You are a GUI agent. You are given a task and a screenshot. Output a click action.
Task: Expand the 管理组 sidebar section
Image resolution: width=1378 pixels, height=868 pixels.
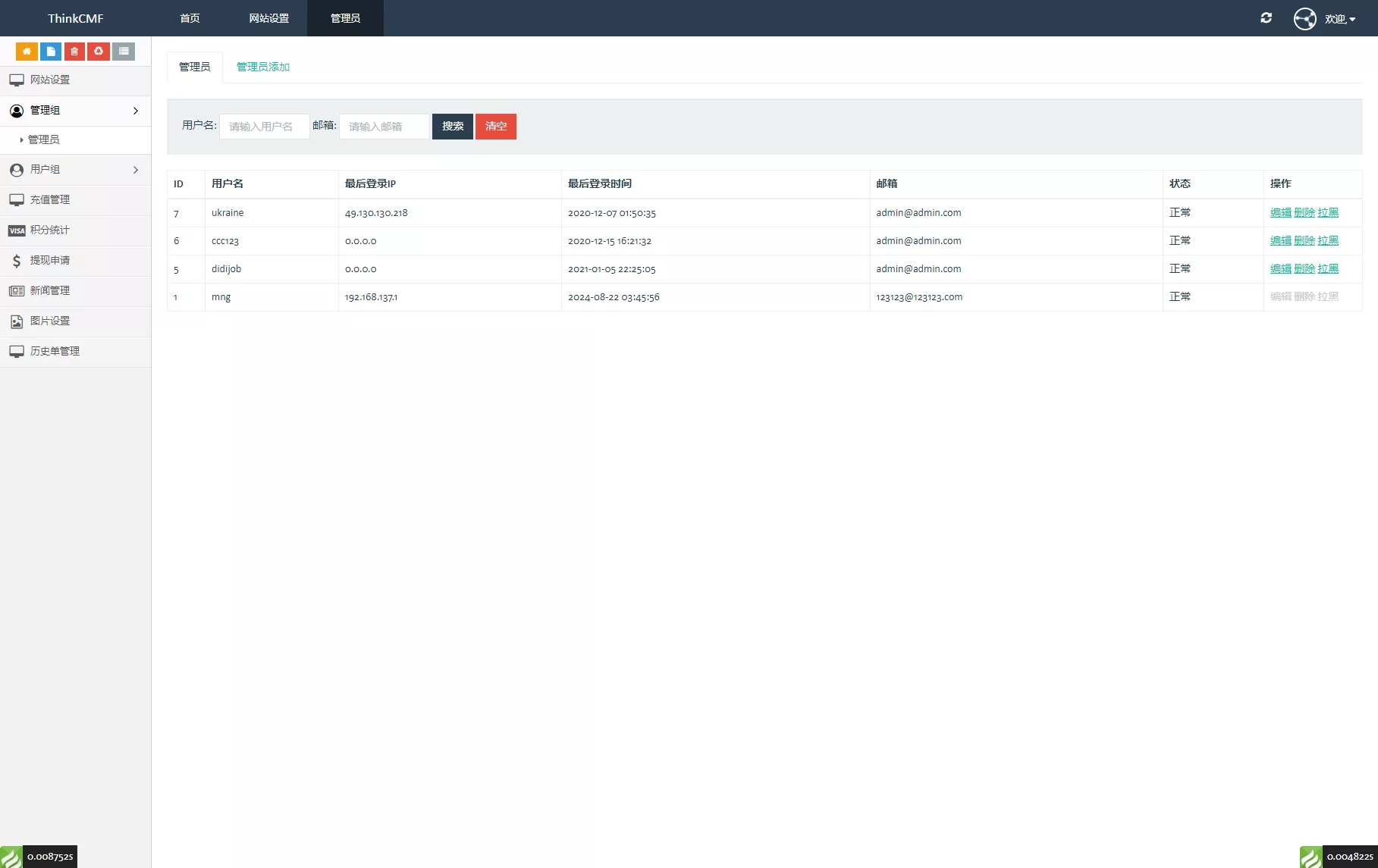pos(75,111)
